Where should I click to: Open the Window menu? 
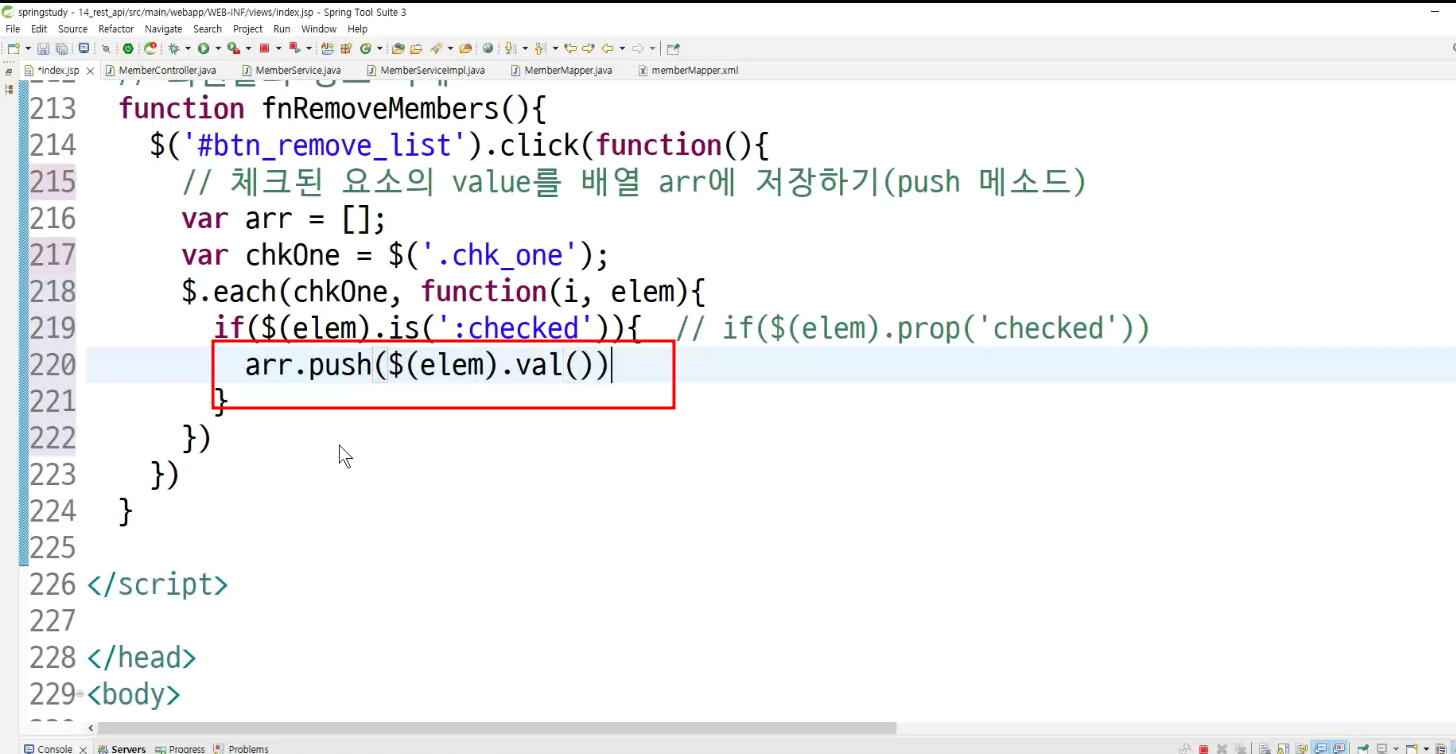(319, 29)
